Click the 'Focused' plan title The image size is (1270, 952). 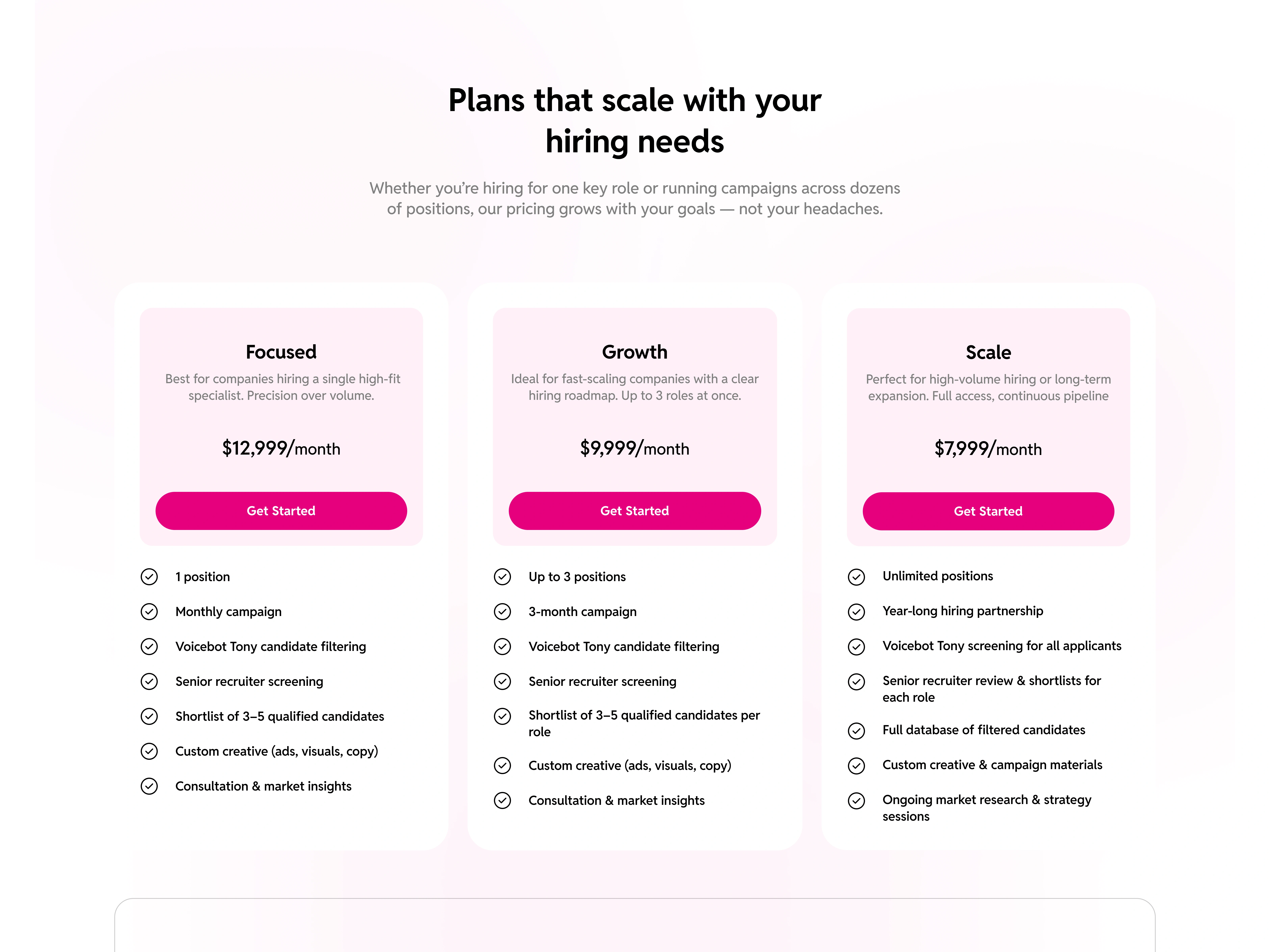[281, 352]
